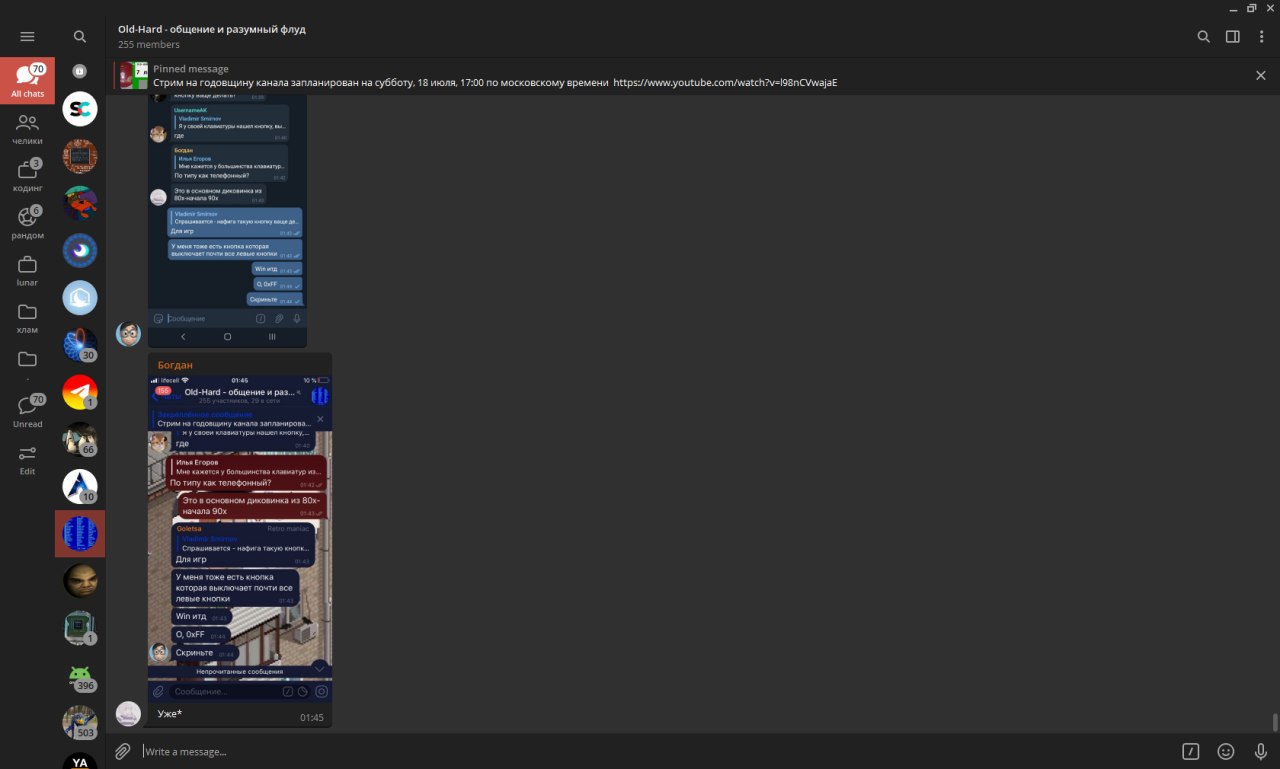This screenshot has width=1280, height=769.
Task: Open the Android robot chat with 396 unread
Action: tap(80, 675)
